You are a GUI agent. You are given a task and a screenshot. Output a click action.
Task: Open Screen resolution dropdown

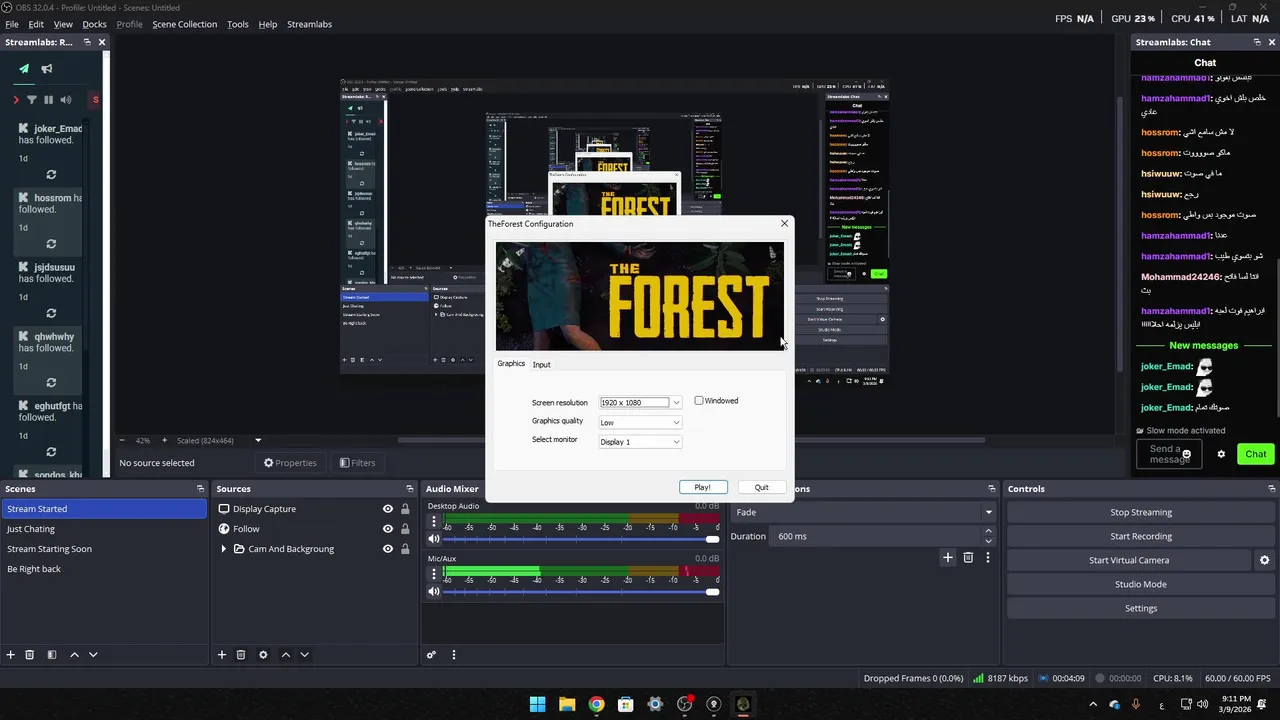[x=640, y=402]
